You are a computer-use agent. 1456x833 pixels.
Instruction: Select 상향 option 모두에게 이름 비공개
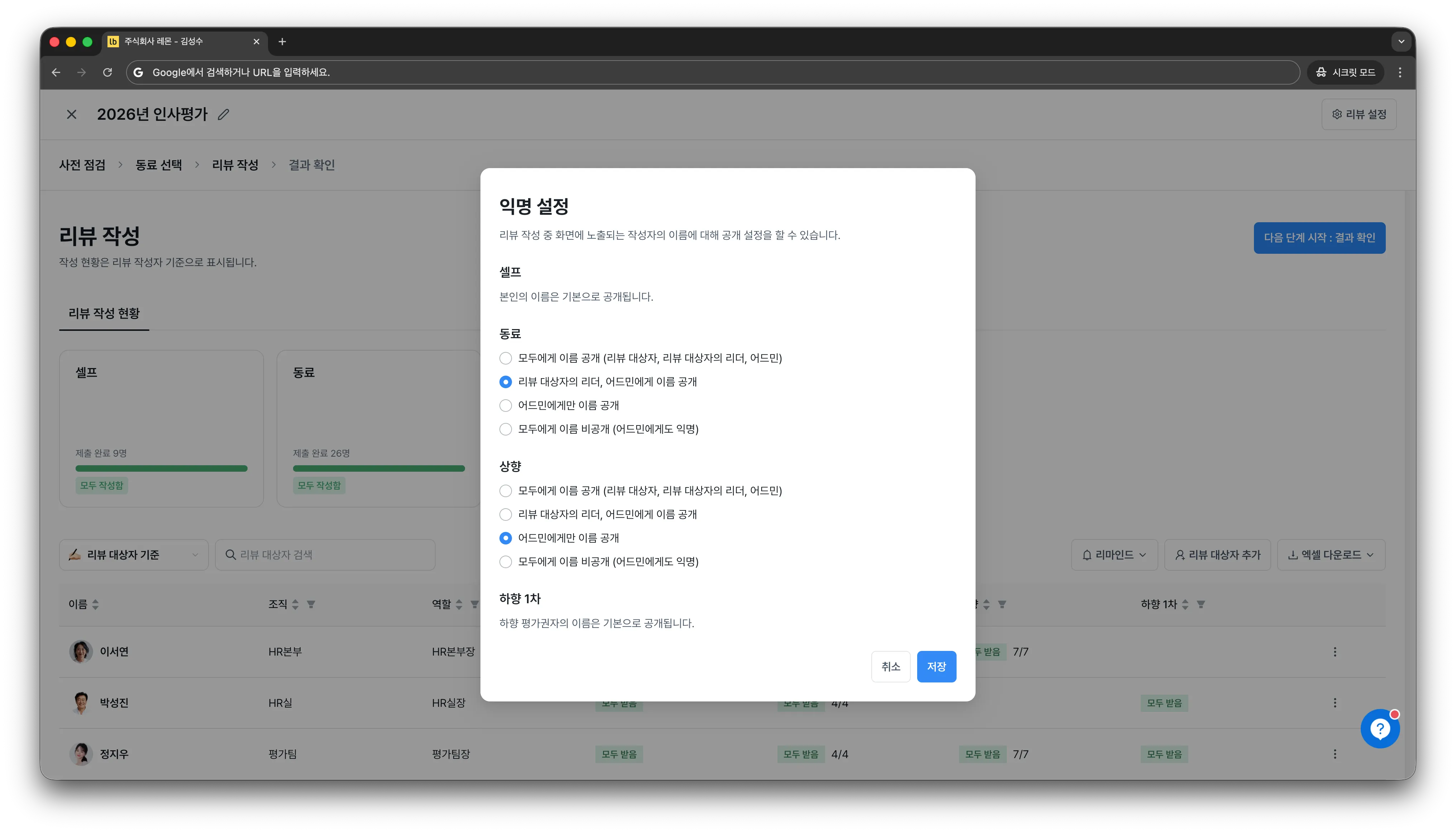[x=505, y=562]
